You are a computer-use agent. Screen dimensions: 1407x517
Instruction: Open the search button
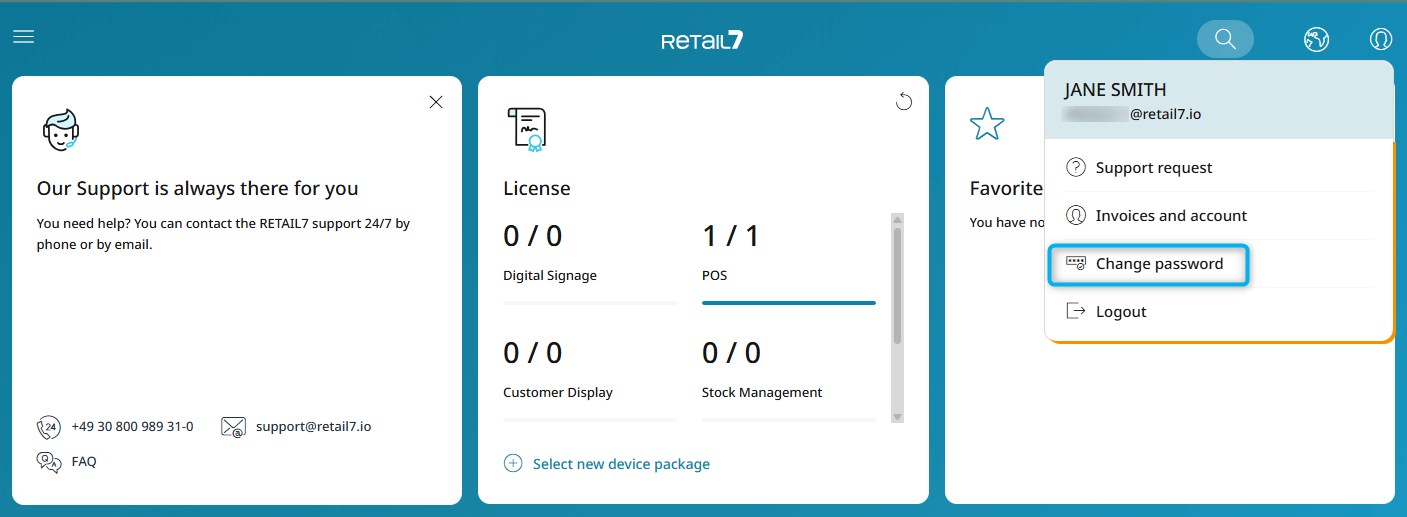[x=1225, y=39]
